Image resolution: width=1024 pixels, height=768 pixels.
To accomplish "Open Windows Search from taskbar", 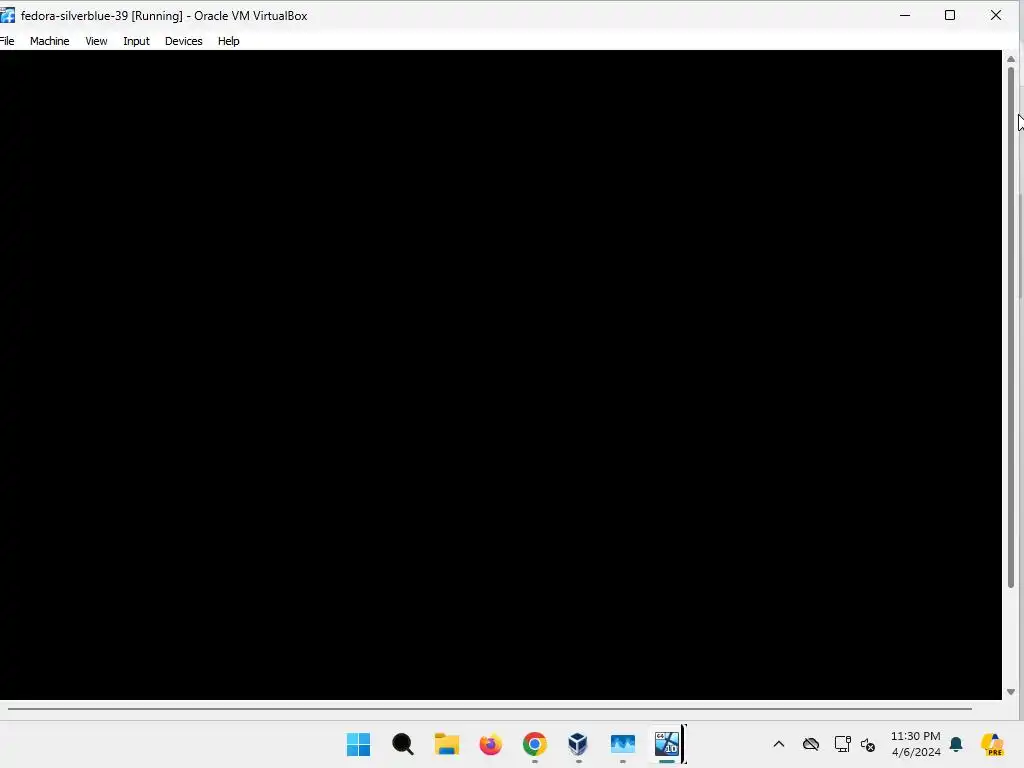I will 403,744.
